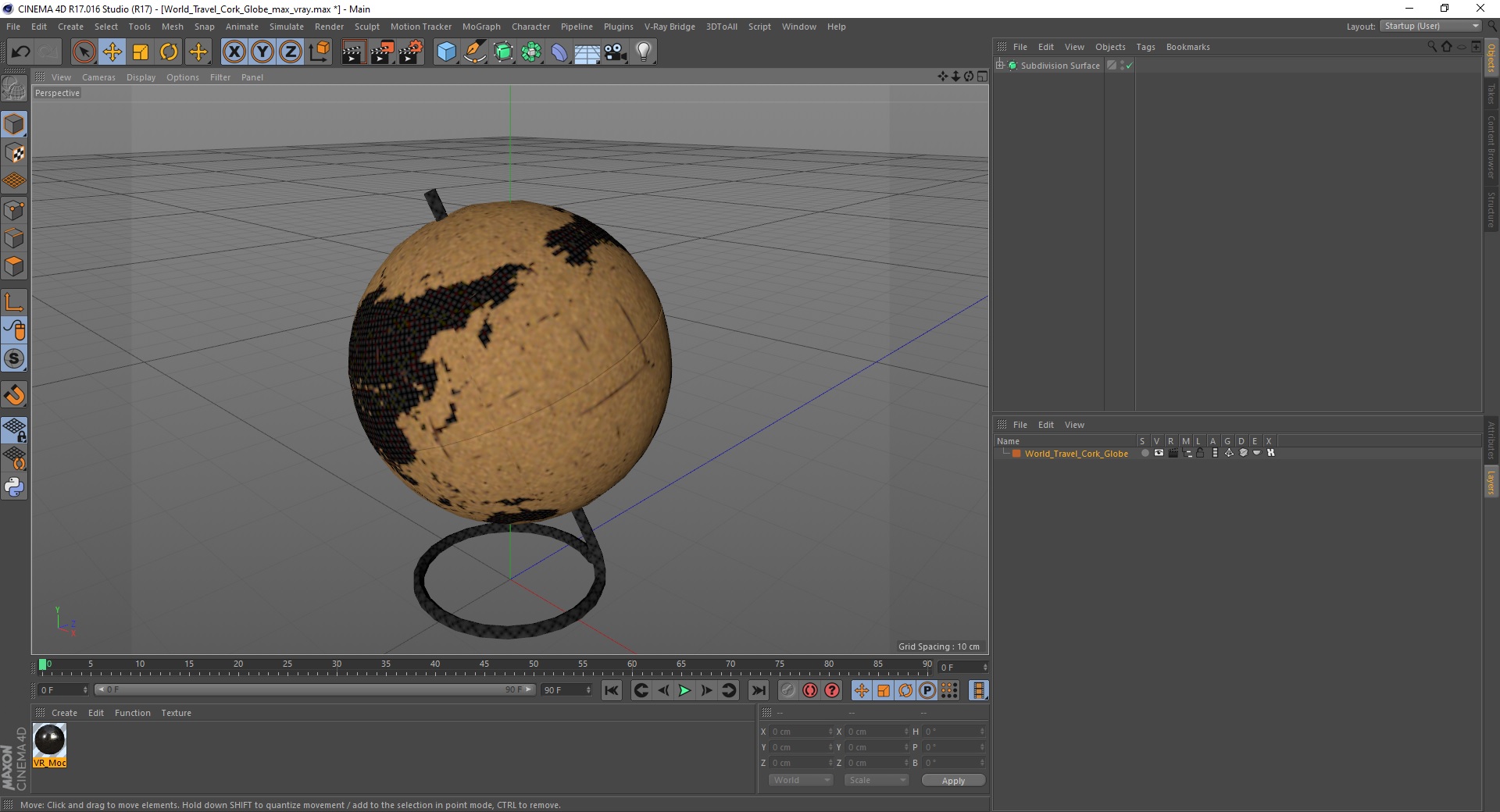Screen dimensions: 1500x812
Task: Open Object Manager Tags menu
Action: 1145,47
